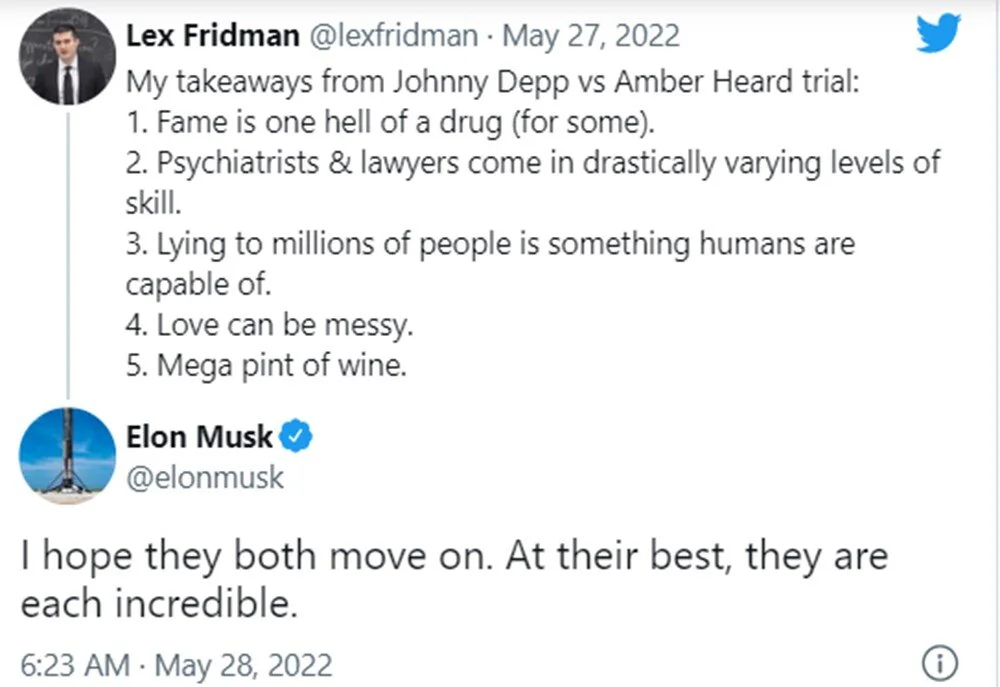Open the @elonmusk handle link
1000x687 pixels.
click(205, 478)
